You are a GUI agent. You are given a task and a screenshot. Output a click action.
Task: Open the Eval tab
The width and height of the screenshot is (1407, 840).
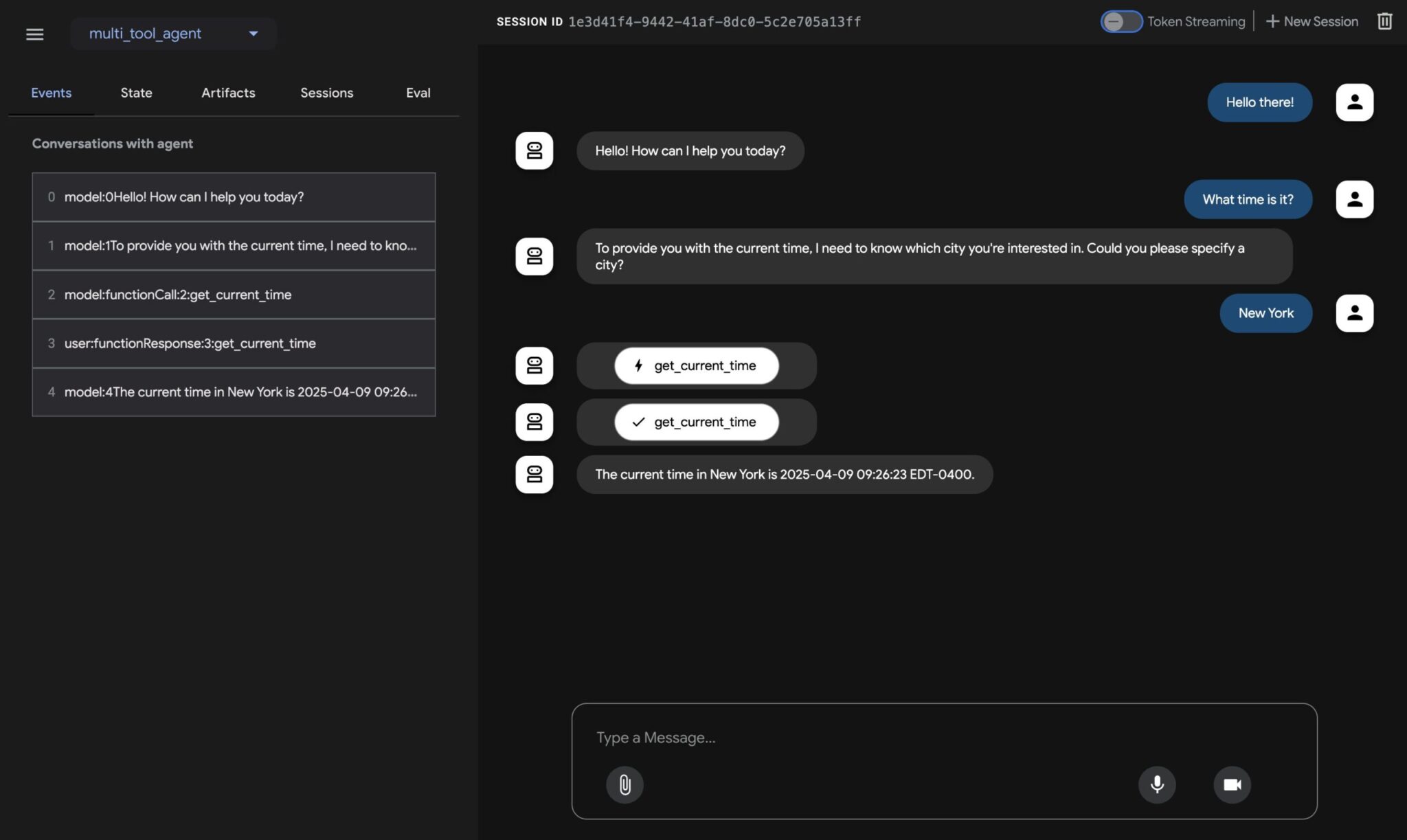[x=418, y=93]
